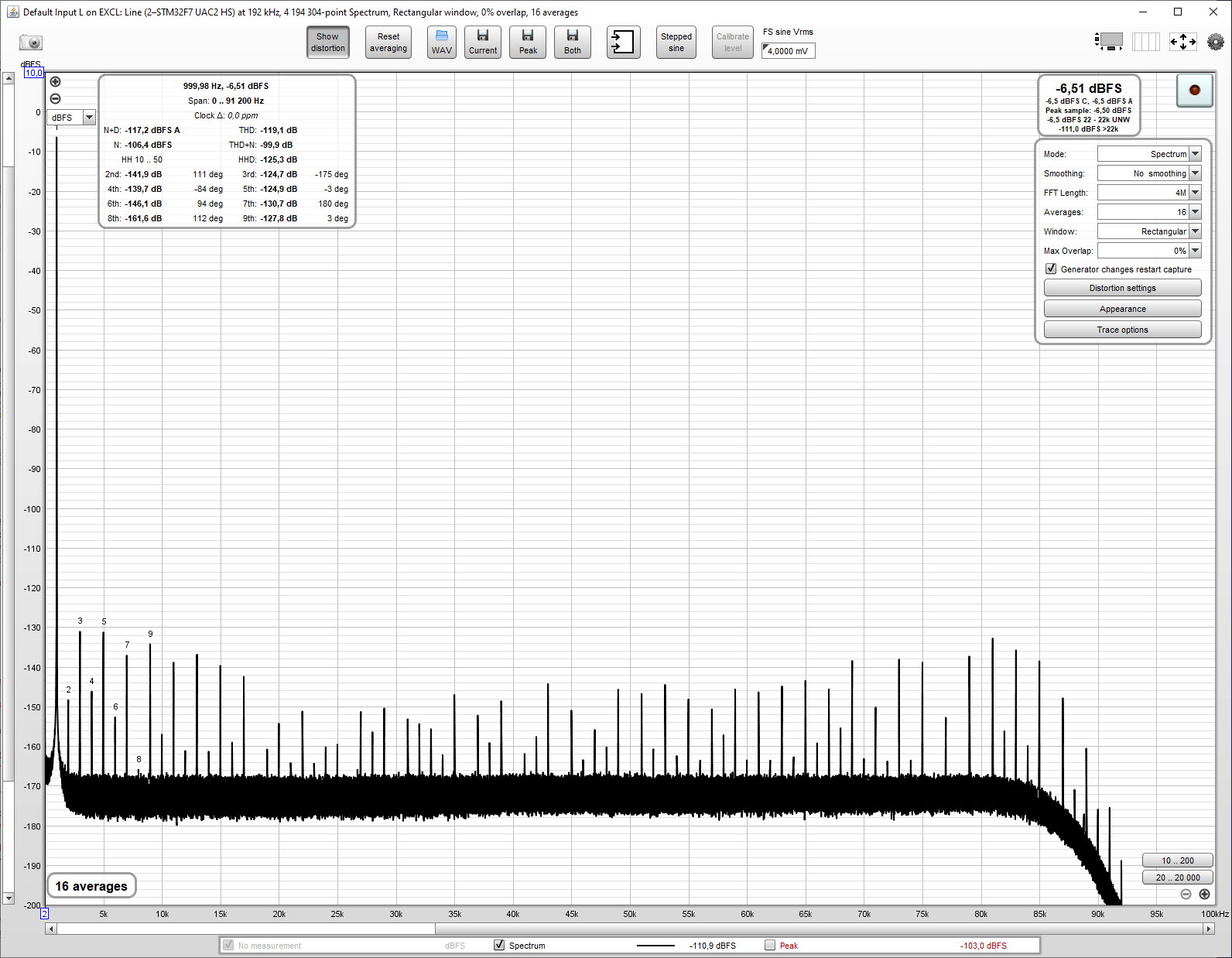Click the graph grid columns icon
This screenshot has height=958, width=1232.
pos(1146,42)
